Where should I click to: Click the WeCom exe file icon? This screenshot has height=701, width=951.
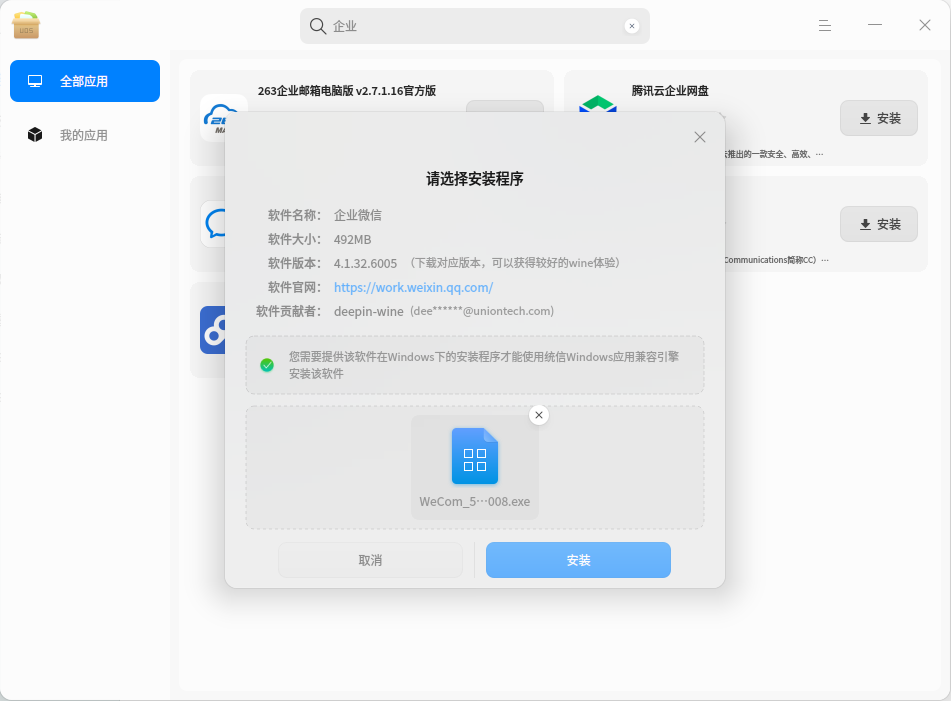(475, 456)
